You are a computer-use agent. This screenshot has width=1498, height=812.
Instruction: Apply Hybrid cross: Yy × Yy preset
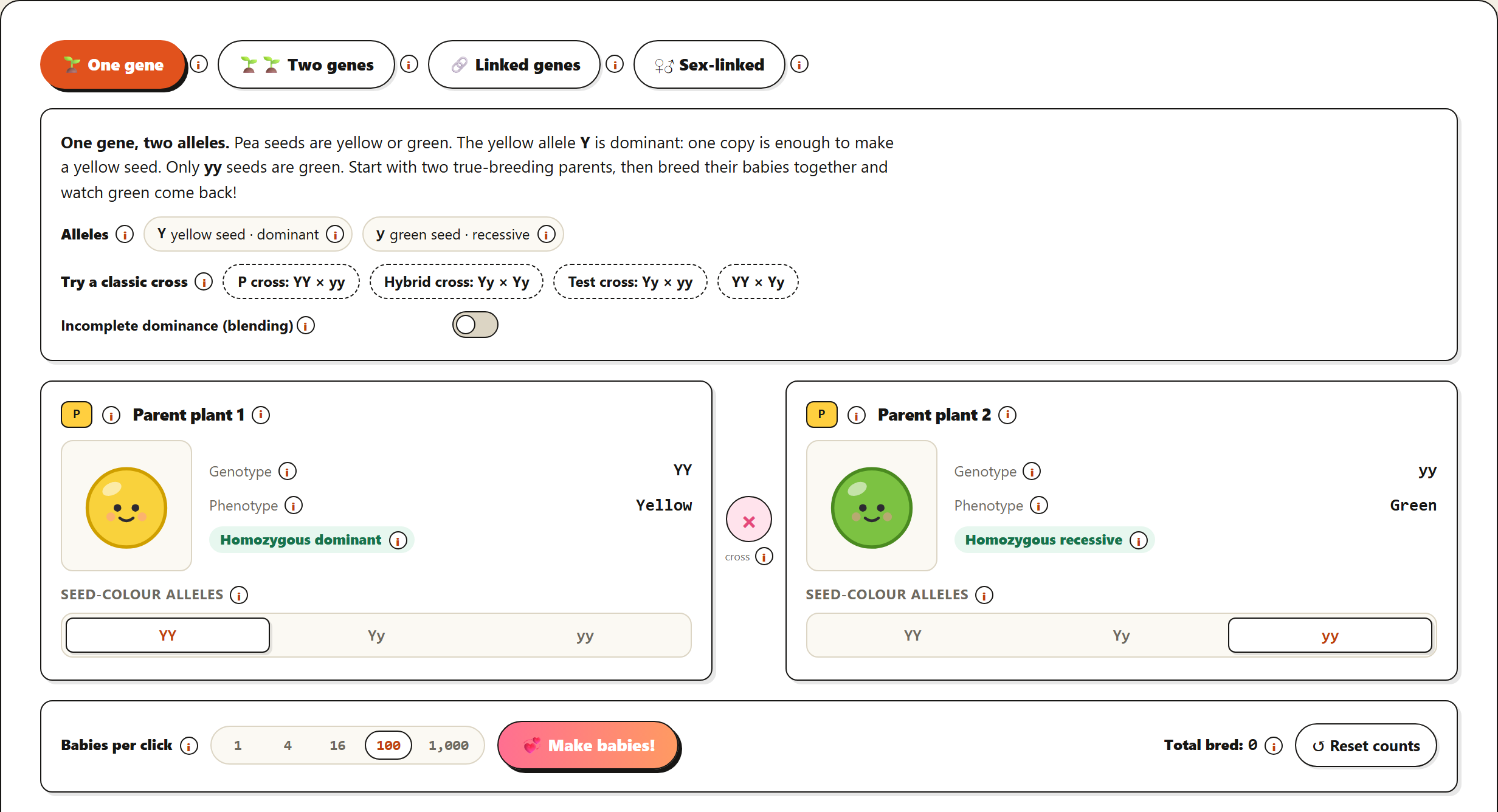coord(457,282)
